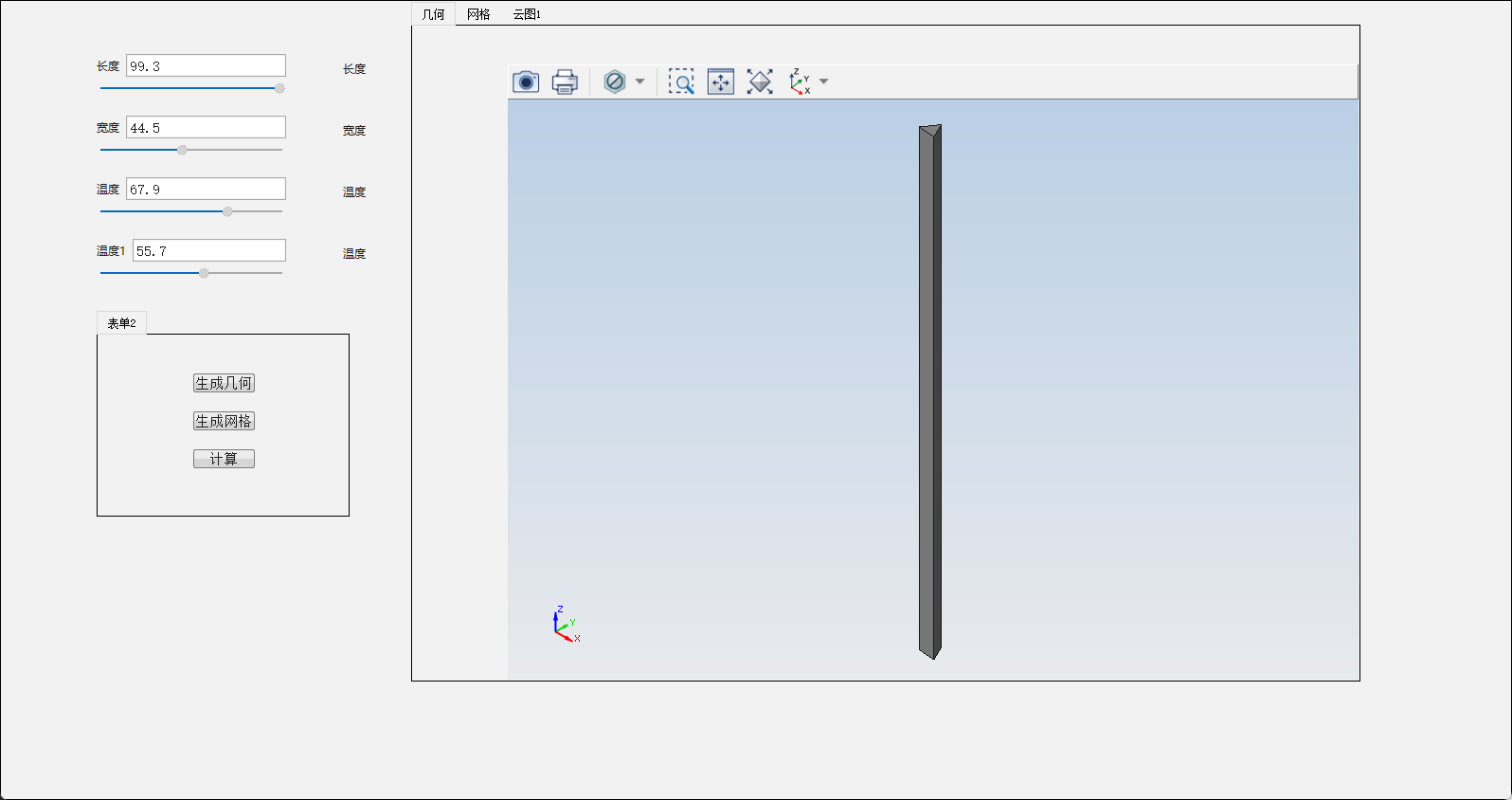
Task: Click the 长度 slider handle
Action: [279, 88]
